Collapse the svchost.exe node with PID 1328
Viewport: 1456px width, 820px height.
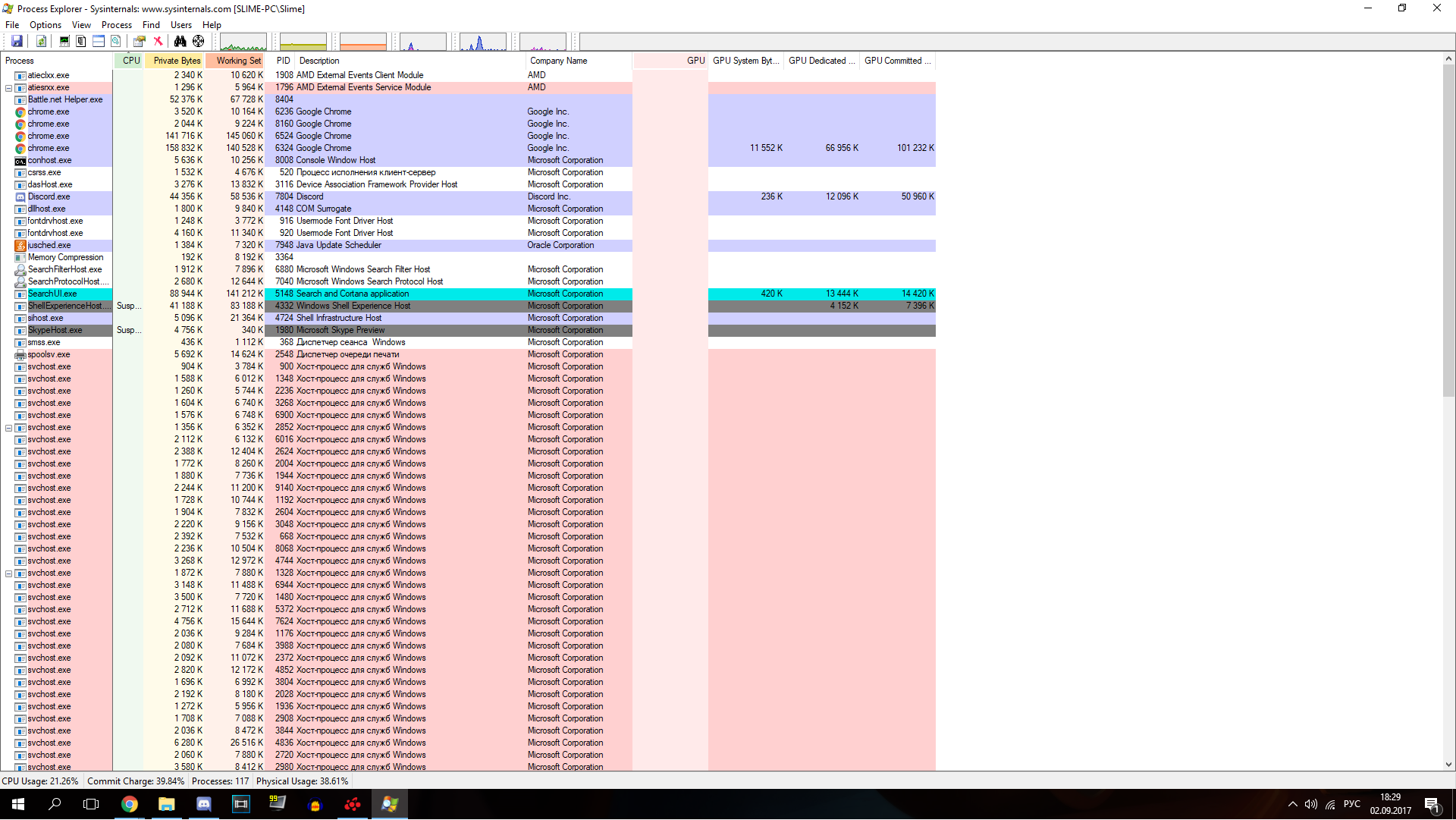(8, 573)
